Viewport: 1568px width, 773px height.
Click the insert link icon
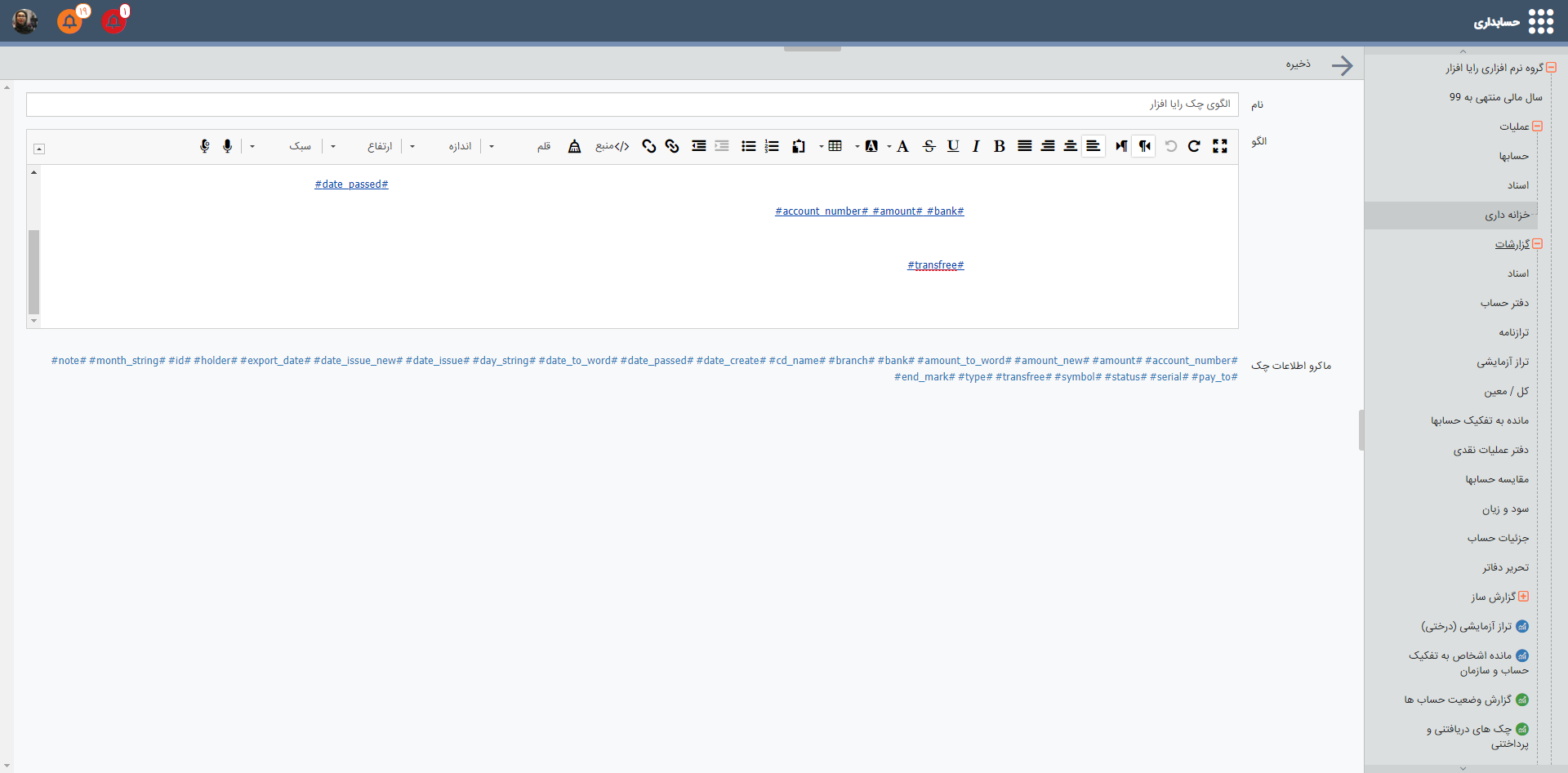coord(672,146)
